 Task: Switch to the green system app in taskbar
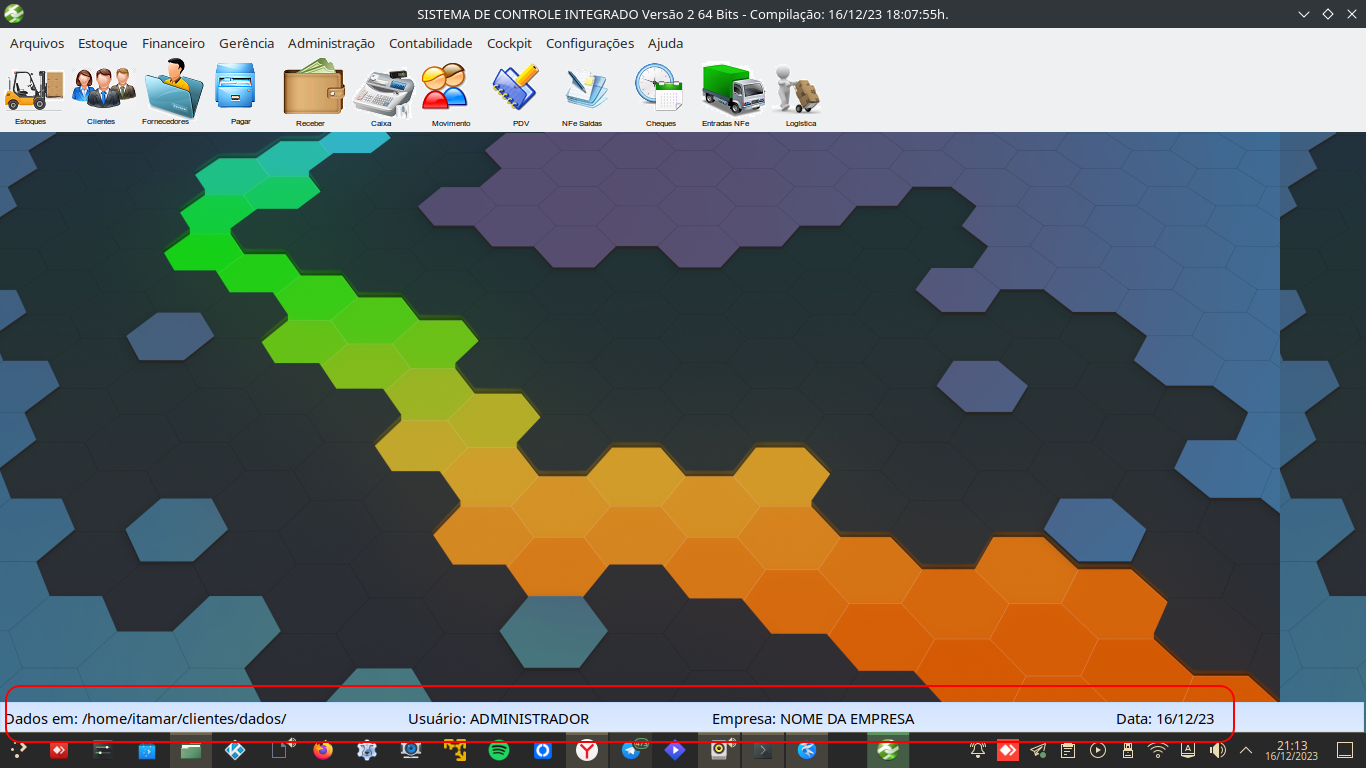coord(887,750)
